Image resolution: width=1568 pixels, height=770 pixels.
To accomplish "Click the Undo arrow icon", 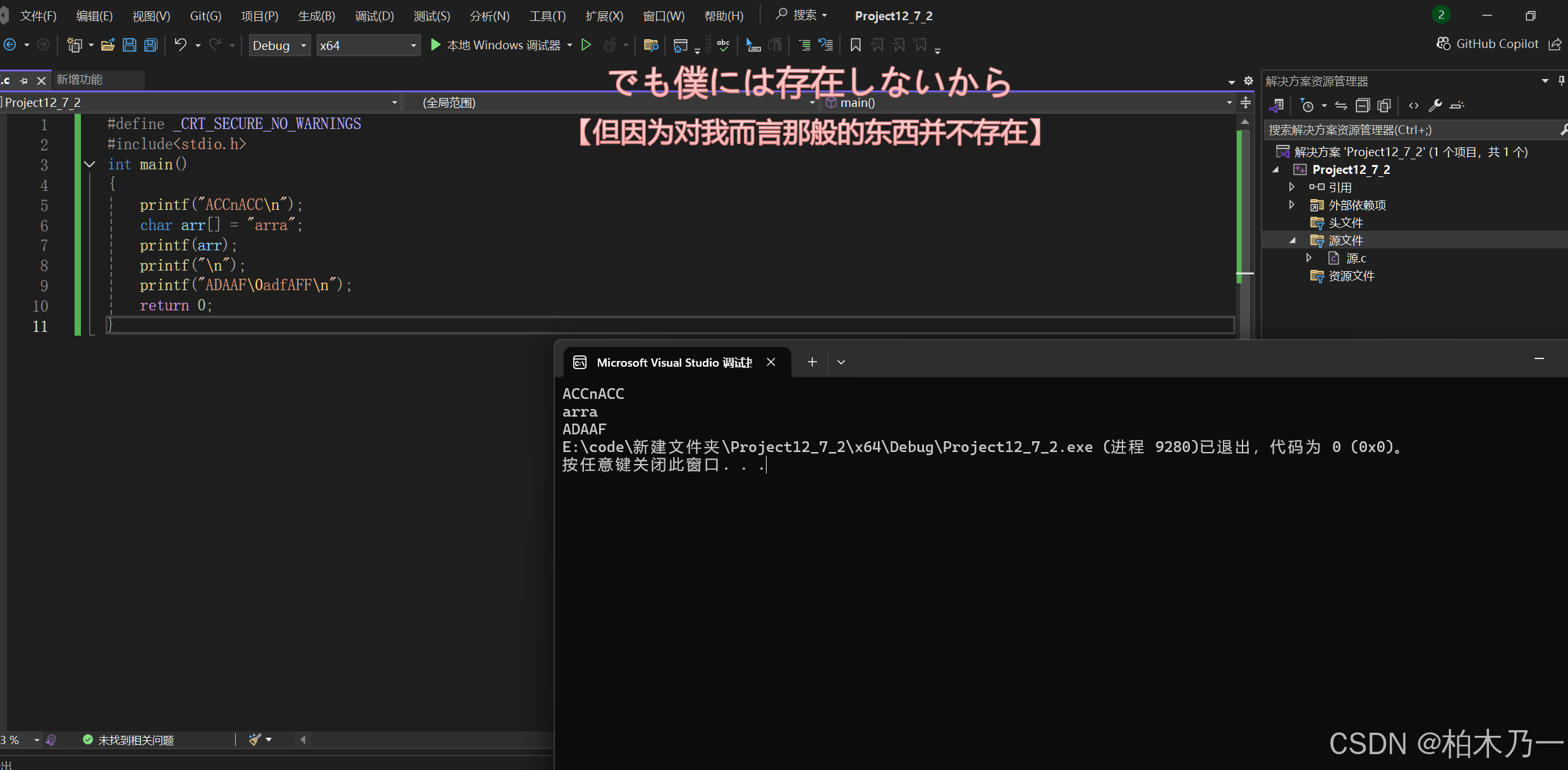I will tap(180, 45).
